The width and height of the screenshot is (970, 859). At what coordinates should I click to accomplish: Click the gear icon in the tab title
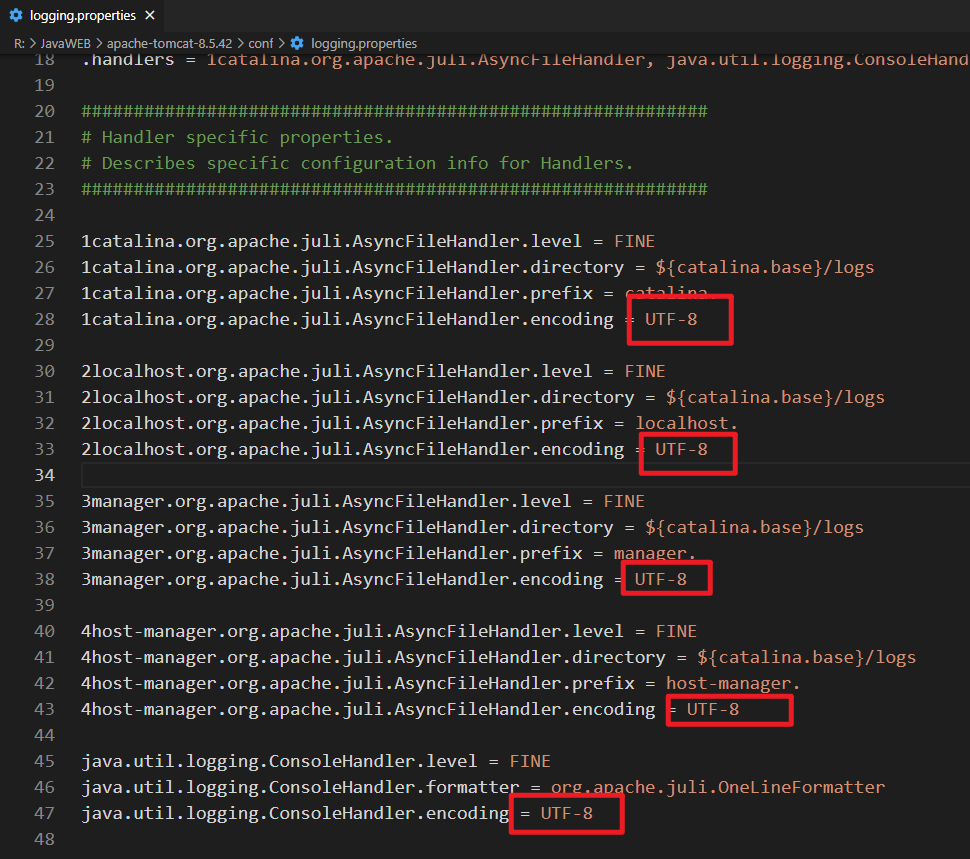click(x=16, y=15)
